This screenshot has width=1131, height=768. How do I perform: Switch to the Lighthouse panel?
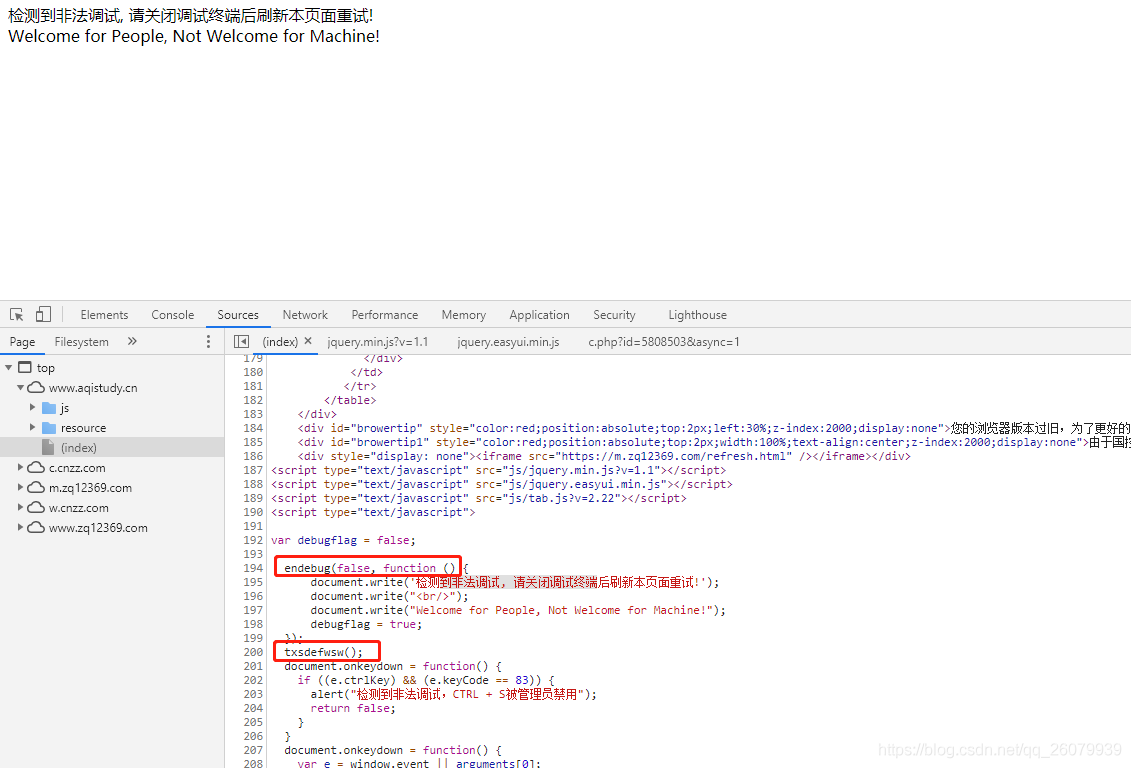pyautogui.click(x=697, y=315)
